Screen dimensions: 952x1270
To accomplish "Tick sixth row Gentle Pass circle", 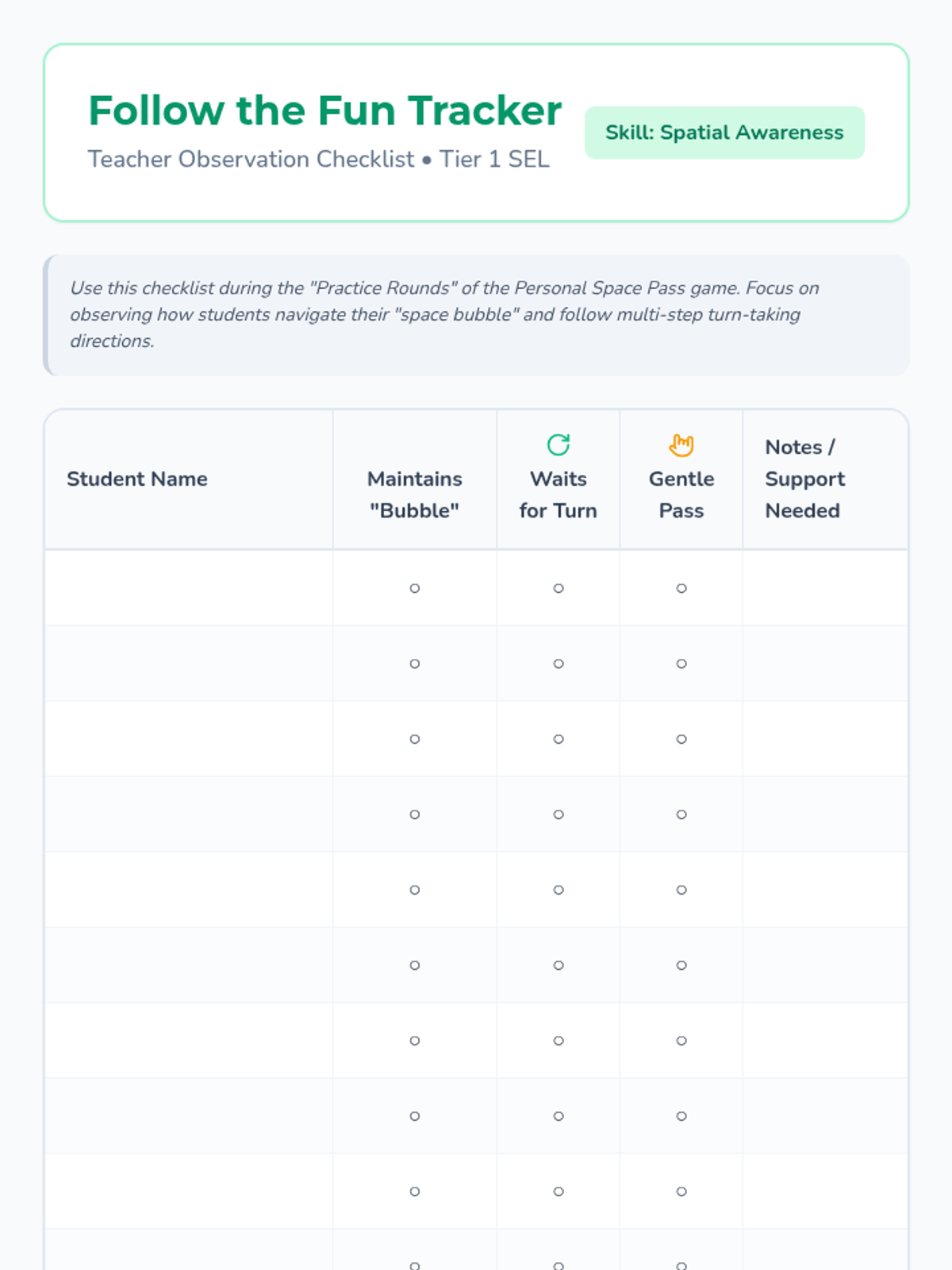I will (x=681, y=965).
